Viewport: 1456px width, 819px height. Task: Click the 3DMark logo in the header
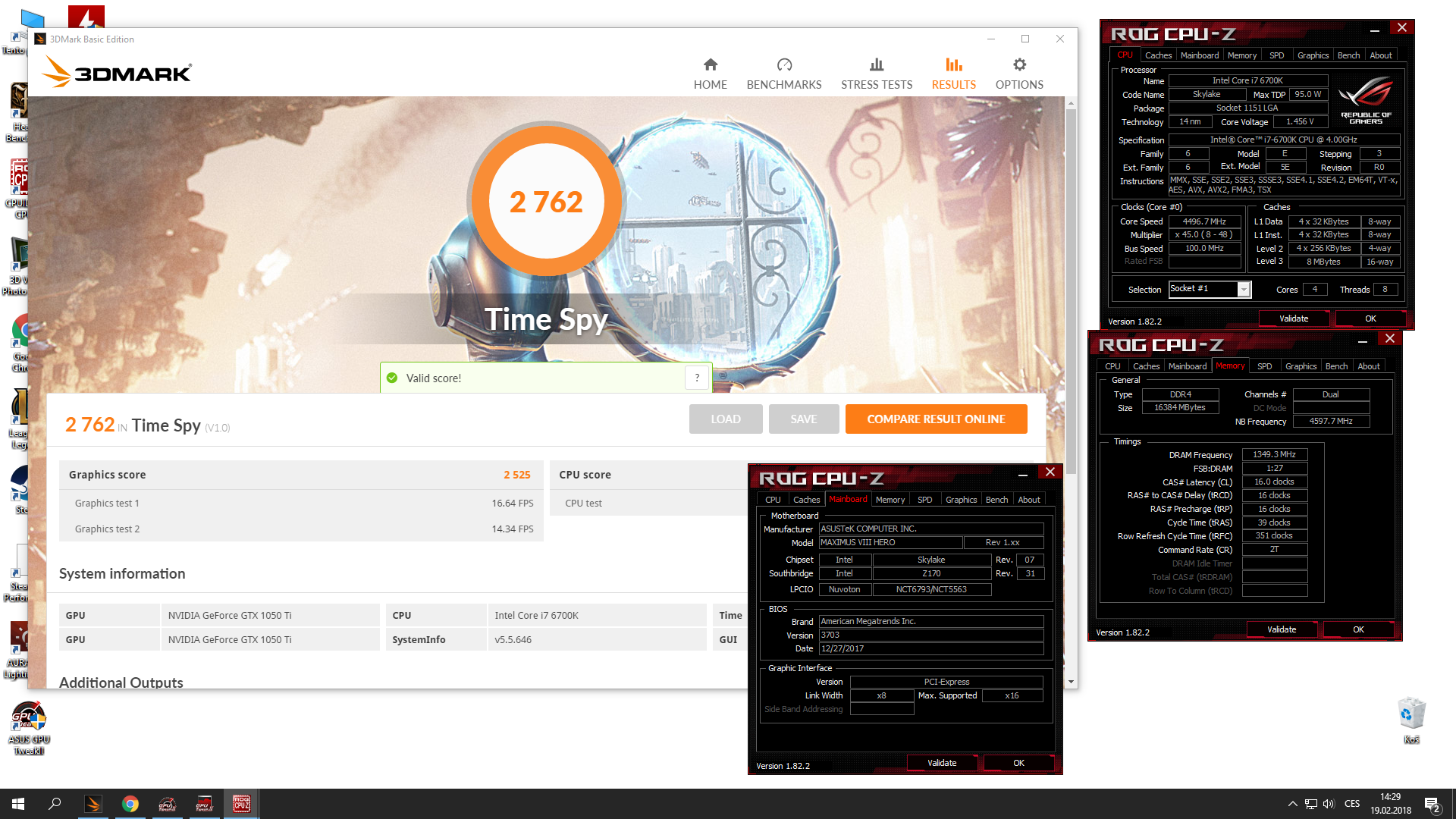117,72
